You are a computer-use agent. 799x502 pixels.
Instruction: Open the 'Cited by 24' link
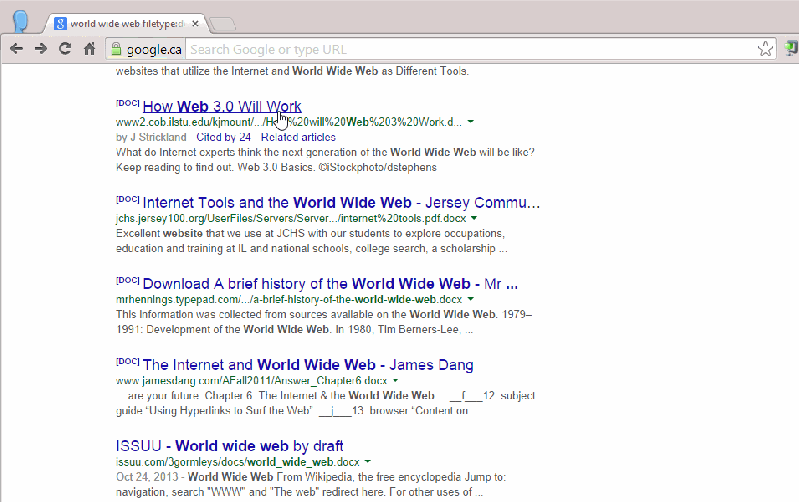[x=224, y=137]
